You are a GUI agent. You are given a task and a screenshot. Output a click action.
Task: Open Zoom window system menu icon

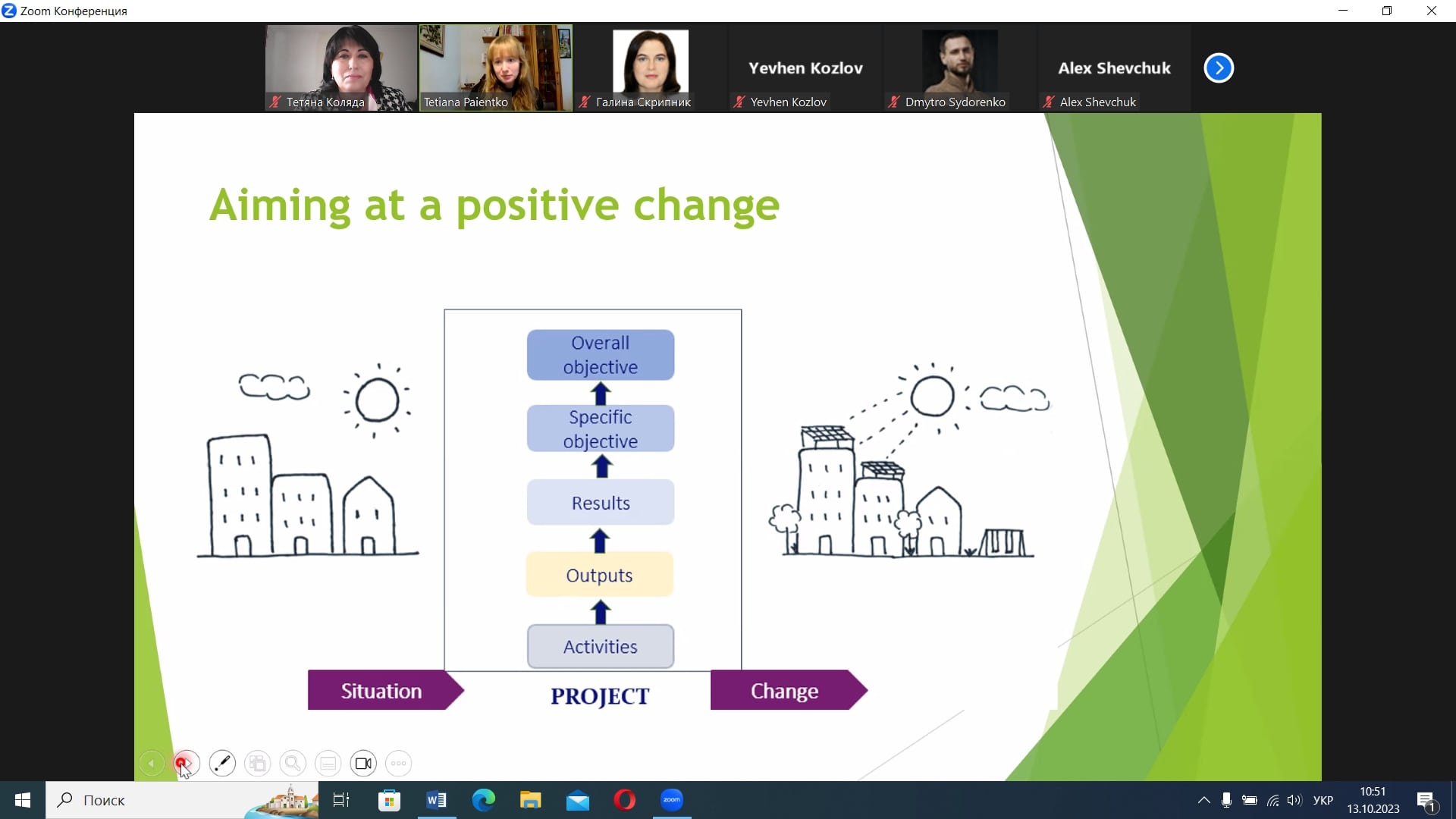tap(9, 11)
